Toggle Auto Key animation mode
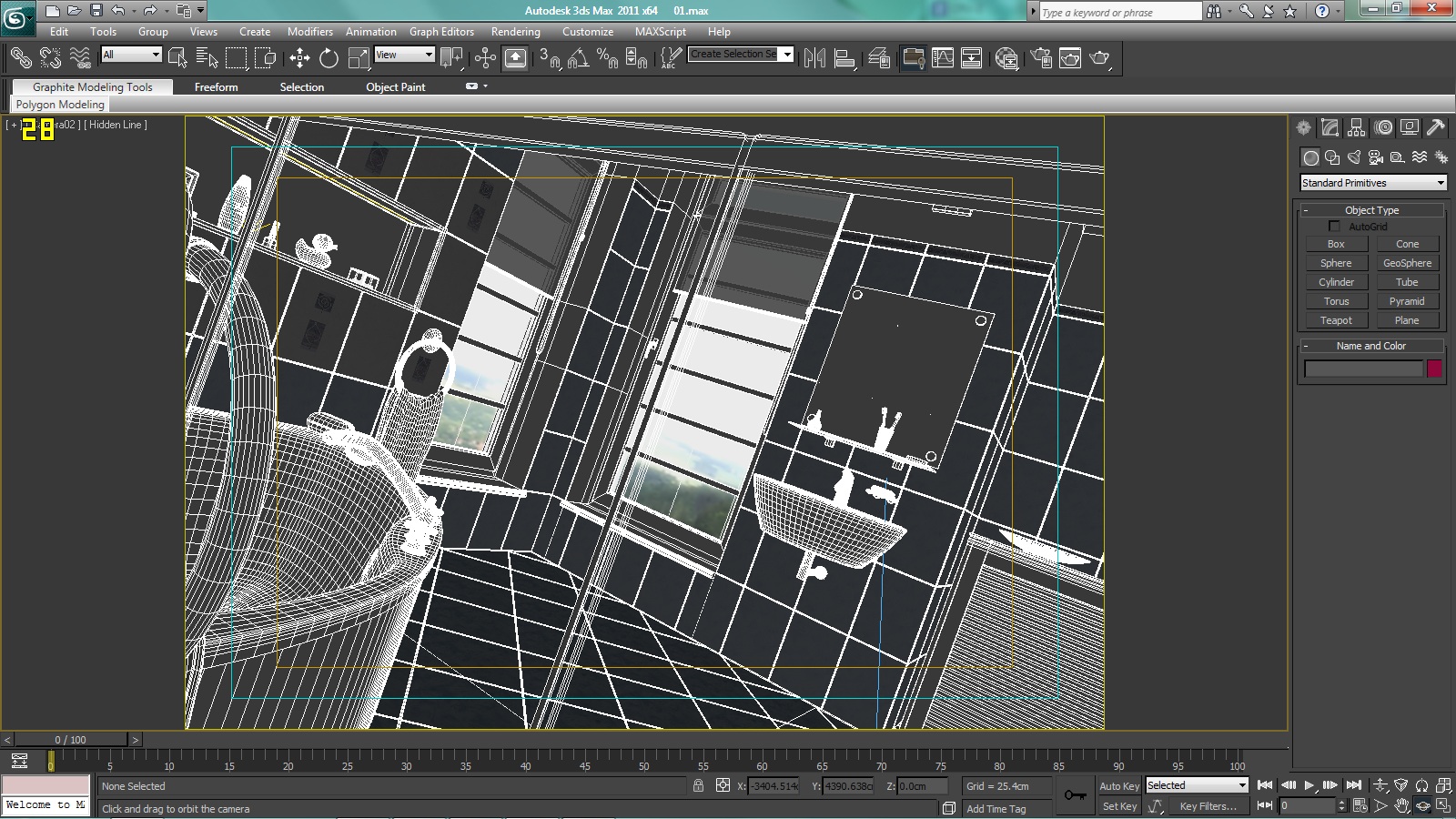This screenshot has width=1456, height=819. coord(1119,786)
